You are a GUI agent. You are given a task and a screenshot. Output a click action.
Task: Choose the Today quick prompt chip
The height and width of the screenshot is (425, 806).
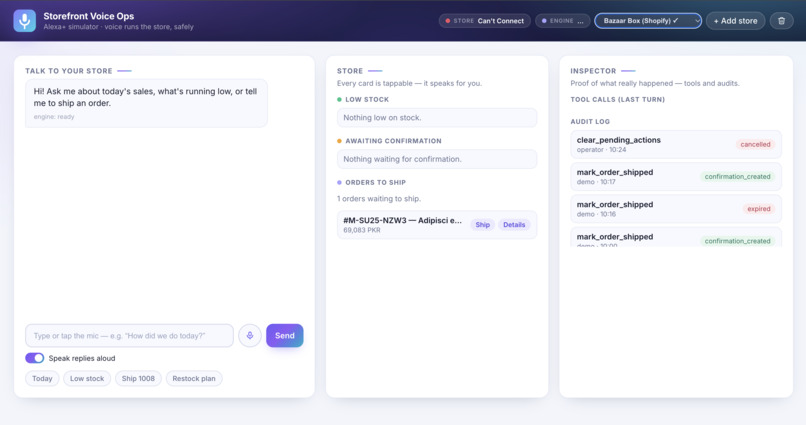pyautogui.click(x=42, y=379)
